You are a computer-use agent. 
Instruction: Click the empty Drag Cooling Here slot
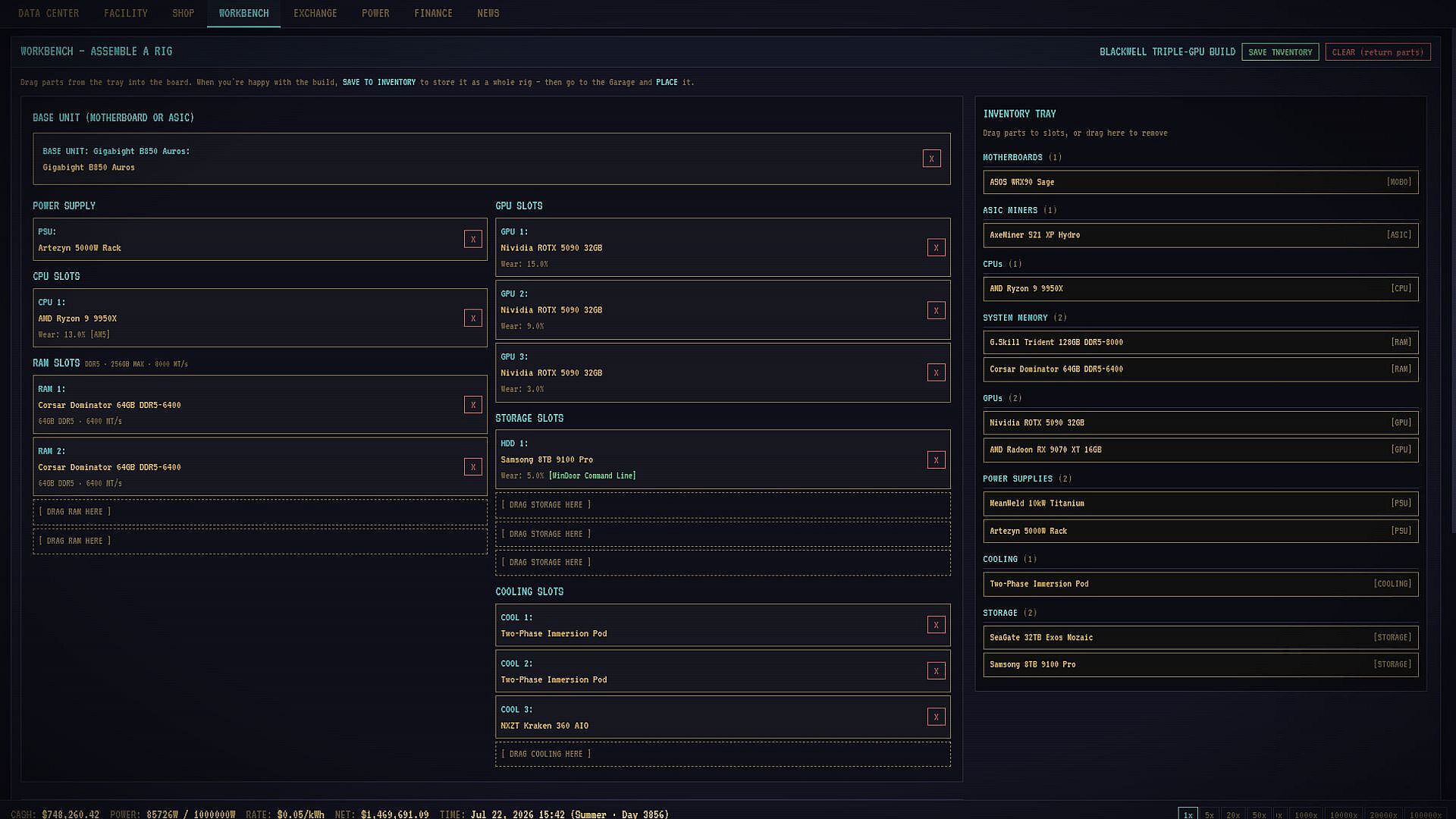coord(723,754)
